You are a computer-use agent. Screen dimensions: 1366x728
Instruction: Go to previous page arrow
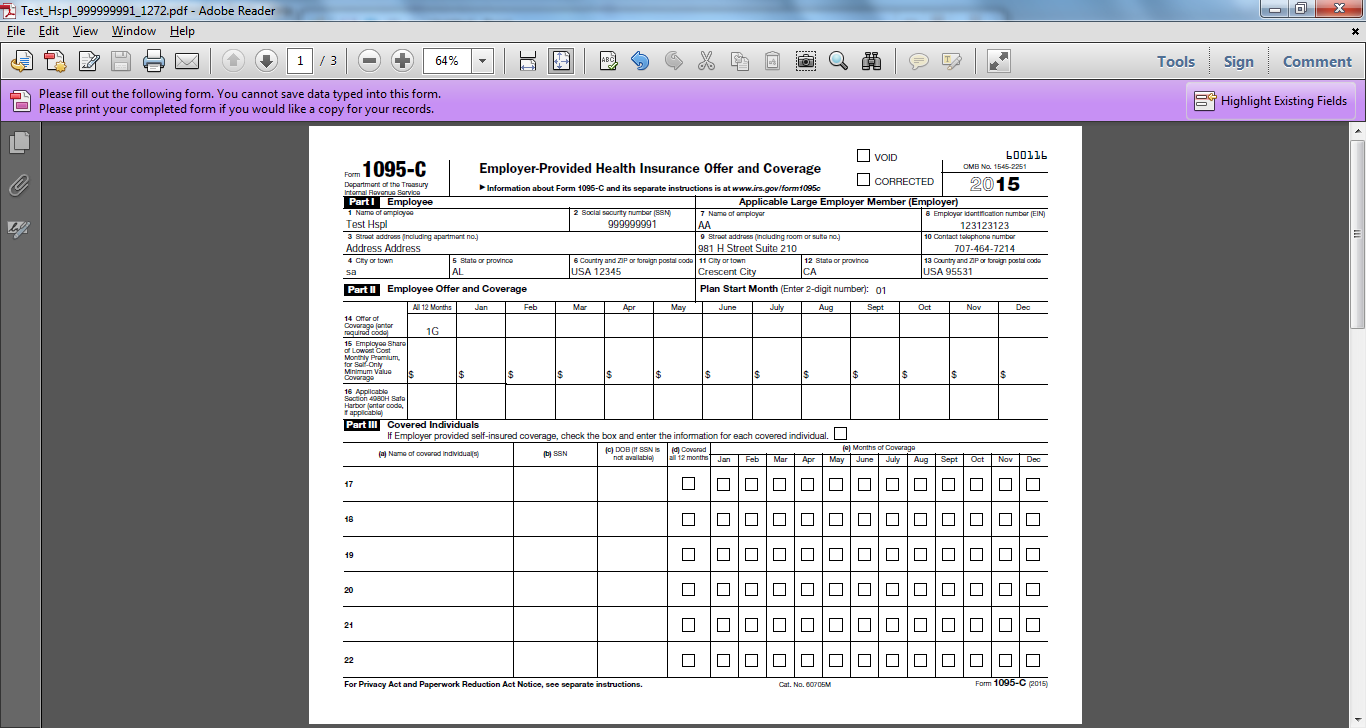coord(233,61)
